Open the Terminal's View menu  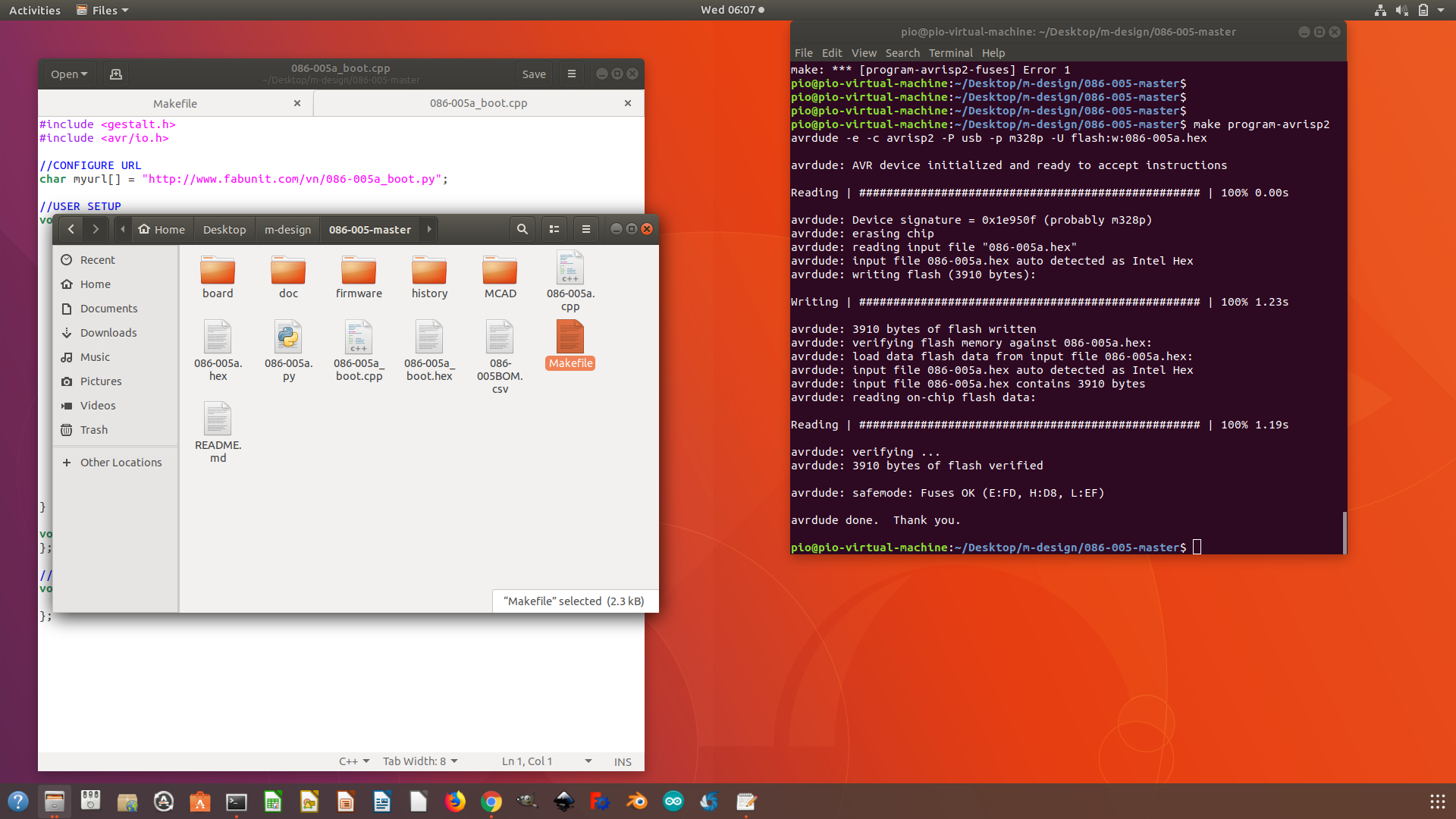tap(864, 53)
